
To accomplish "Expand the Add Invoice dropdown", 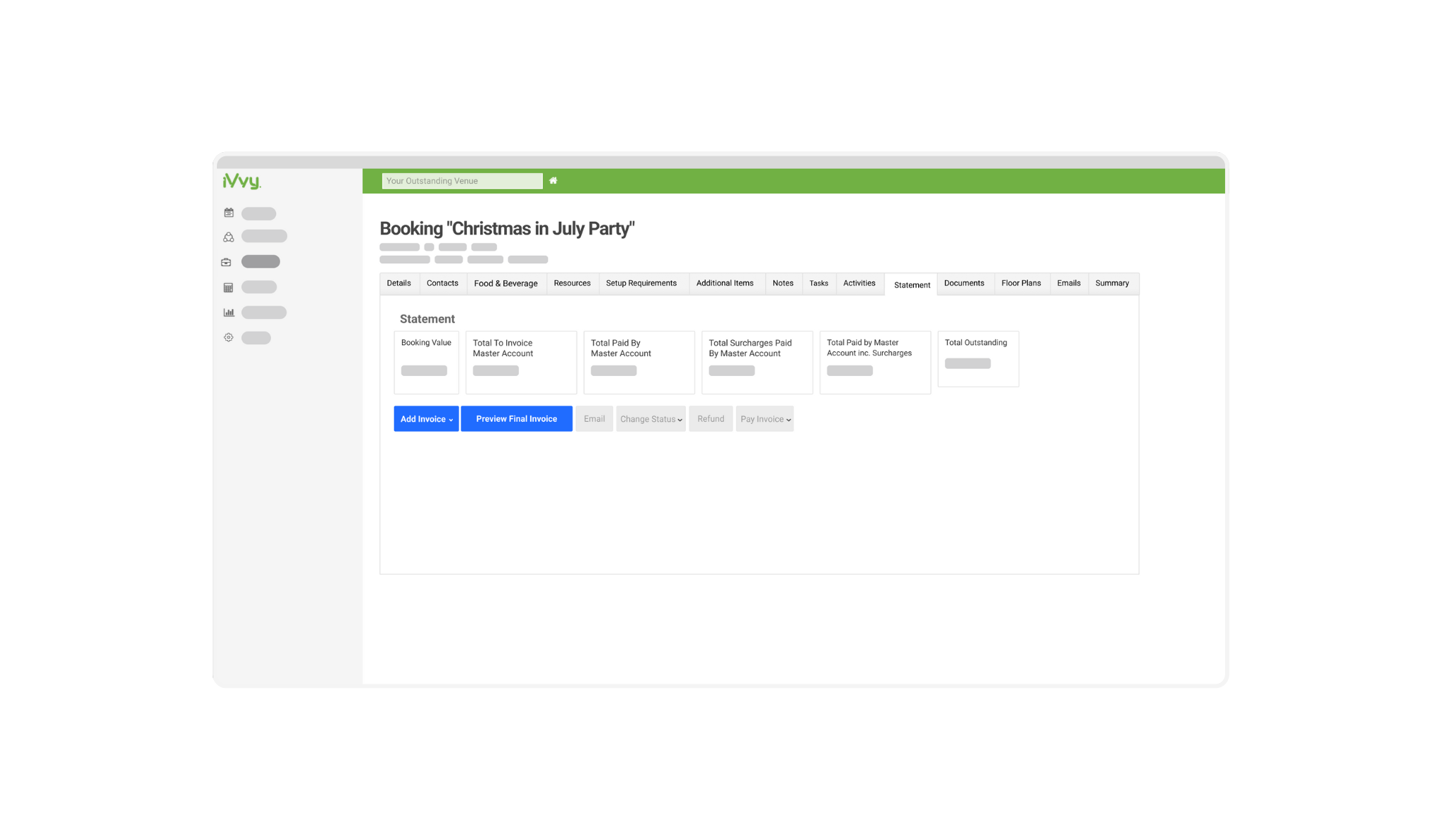I will [426, 418].
